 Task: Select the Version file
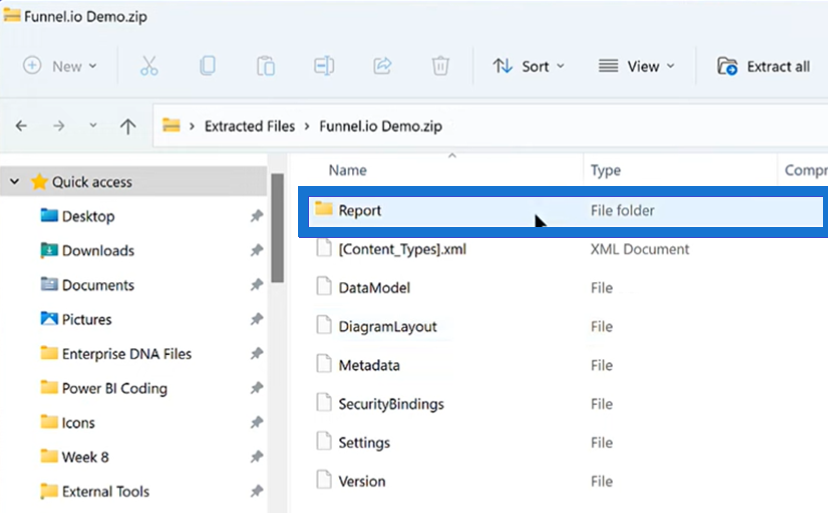coord(362,481)
